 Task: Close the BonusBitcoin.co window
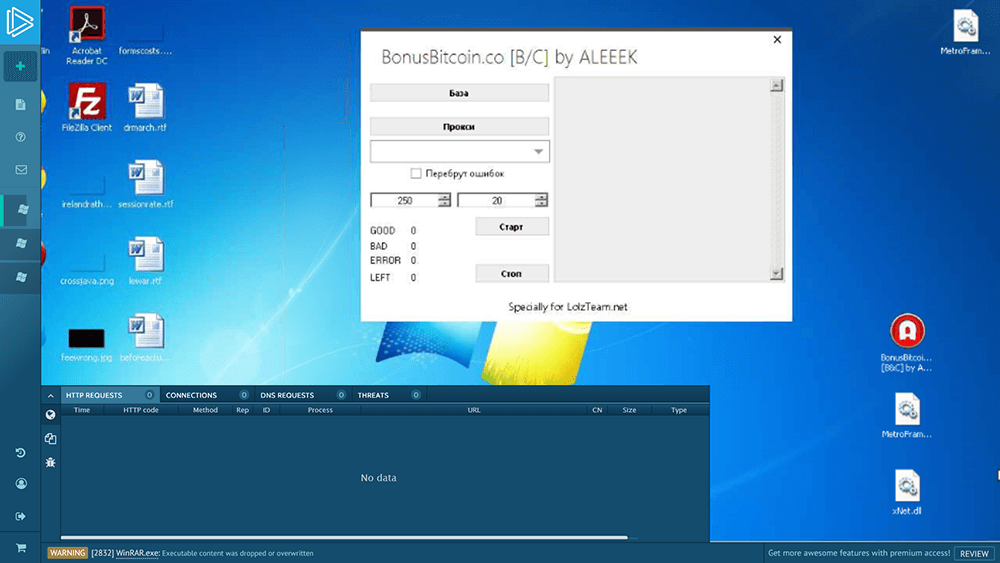[777, 40]
